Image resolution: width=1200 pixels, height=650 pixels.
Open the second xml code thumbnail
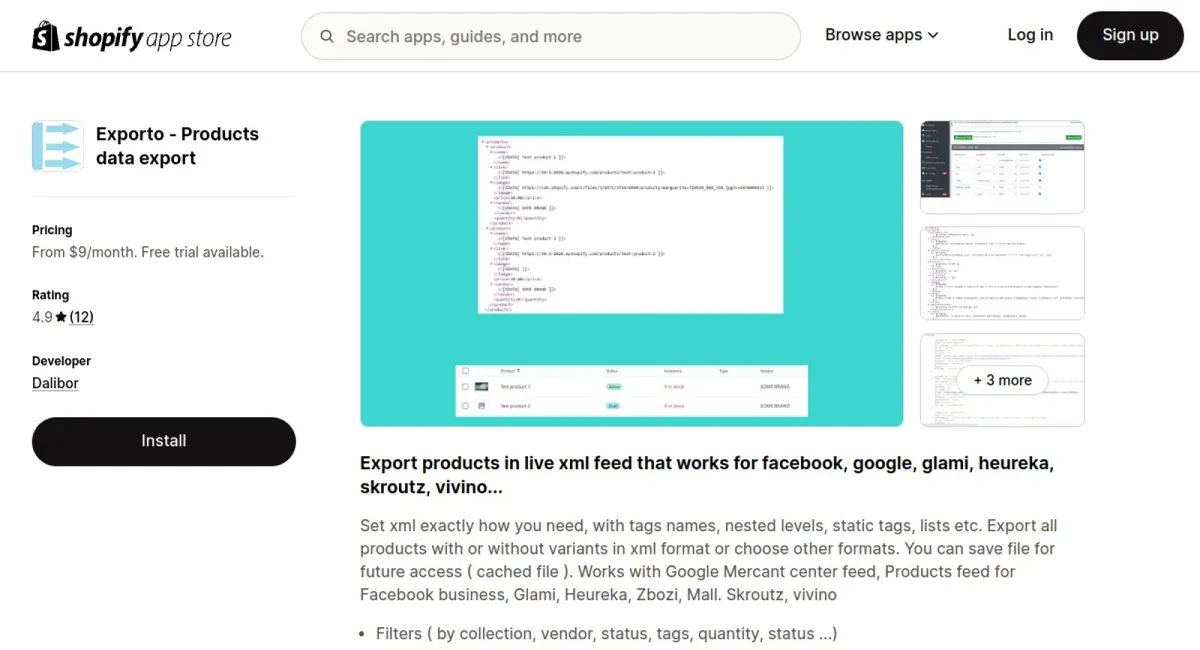click(1002, 273)
